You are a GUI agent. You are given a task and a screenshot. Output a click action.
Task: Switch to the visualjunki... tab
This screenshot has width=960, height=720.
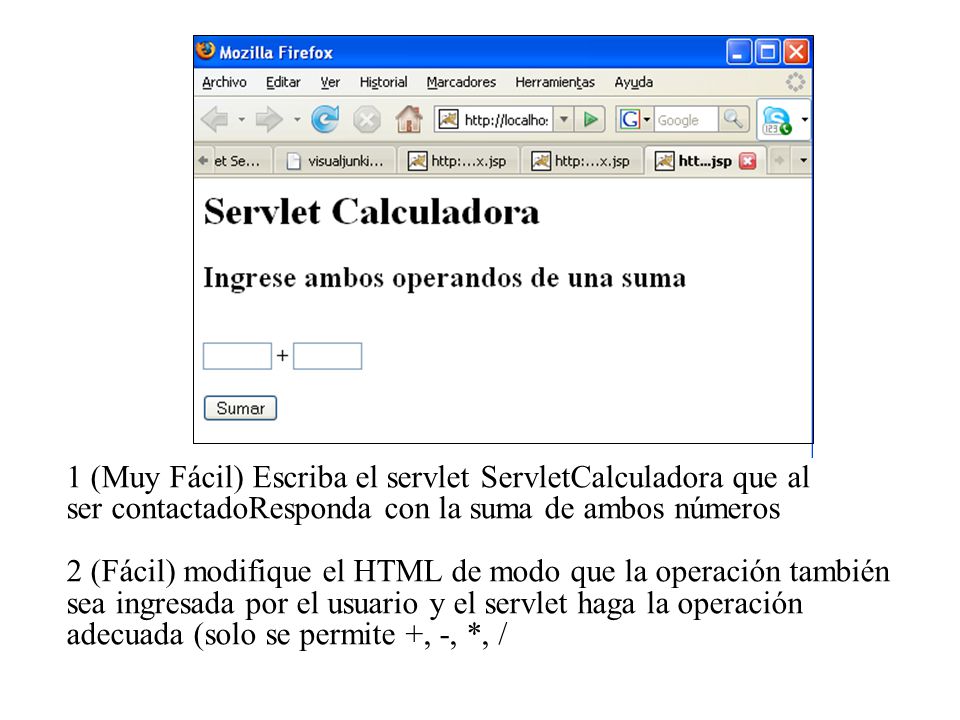click(336, 161)
